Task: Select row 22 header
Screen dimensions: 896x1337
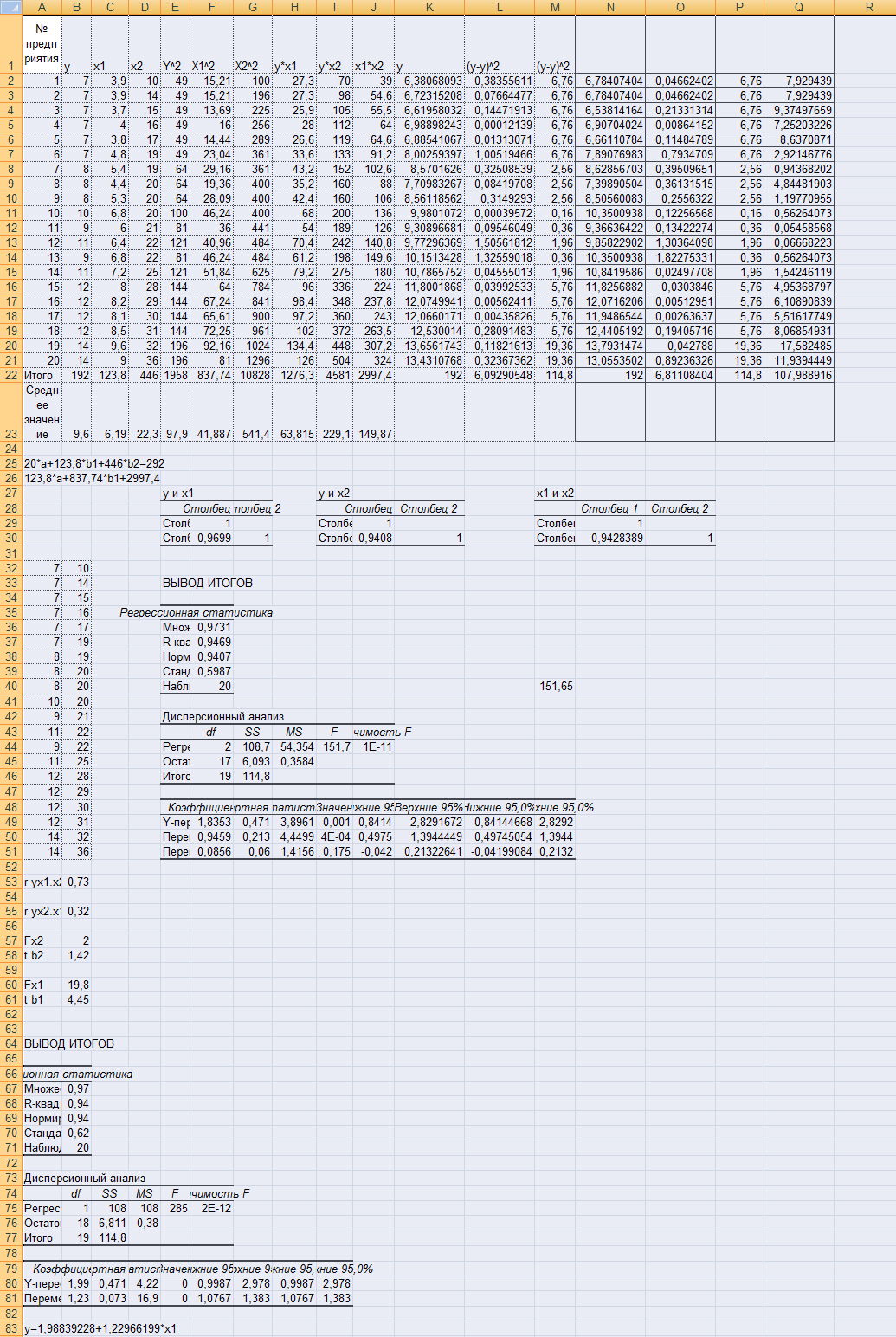Action: click(11, 375)
